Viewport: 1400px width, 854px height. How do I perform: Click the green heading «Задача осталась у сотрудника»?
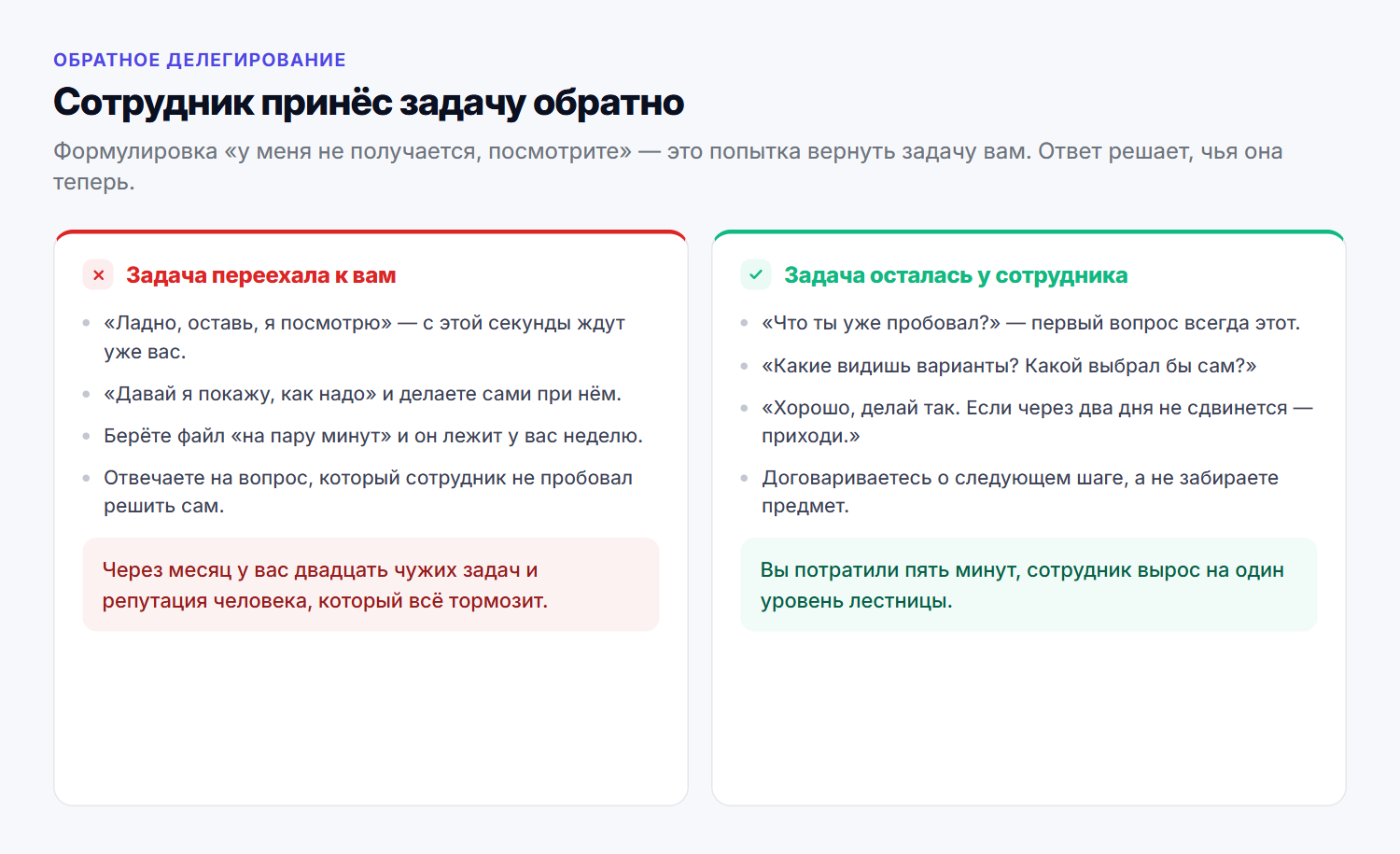[x=956, y=275]
